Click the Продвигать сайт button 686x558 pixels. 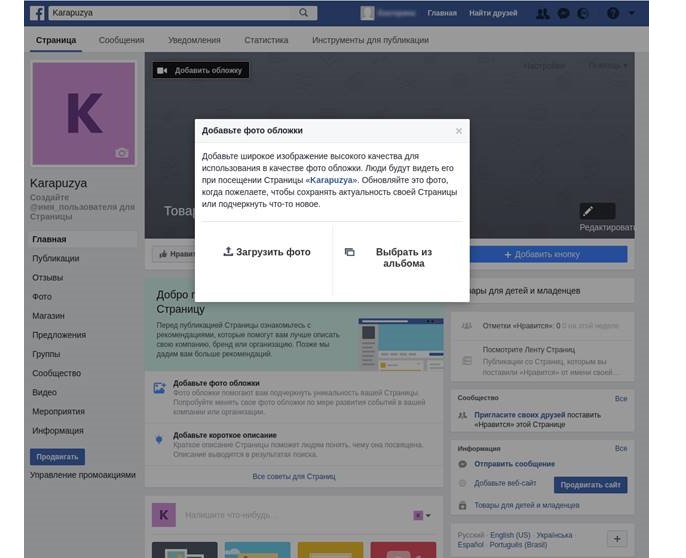click(x=590, y=485)
